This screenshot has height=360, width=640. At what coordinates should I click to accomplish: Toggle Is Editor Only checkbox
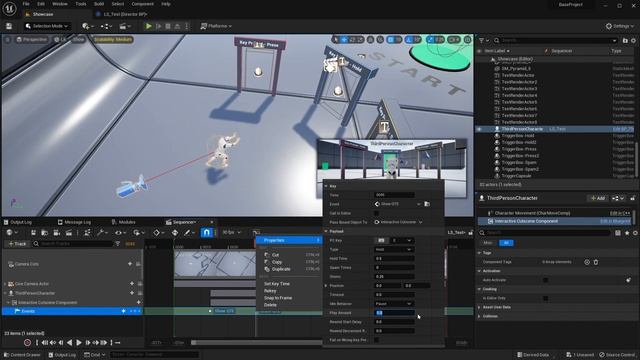[546, 298]
